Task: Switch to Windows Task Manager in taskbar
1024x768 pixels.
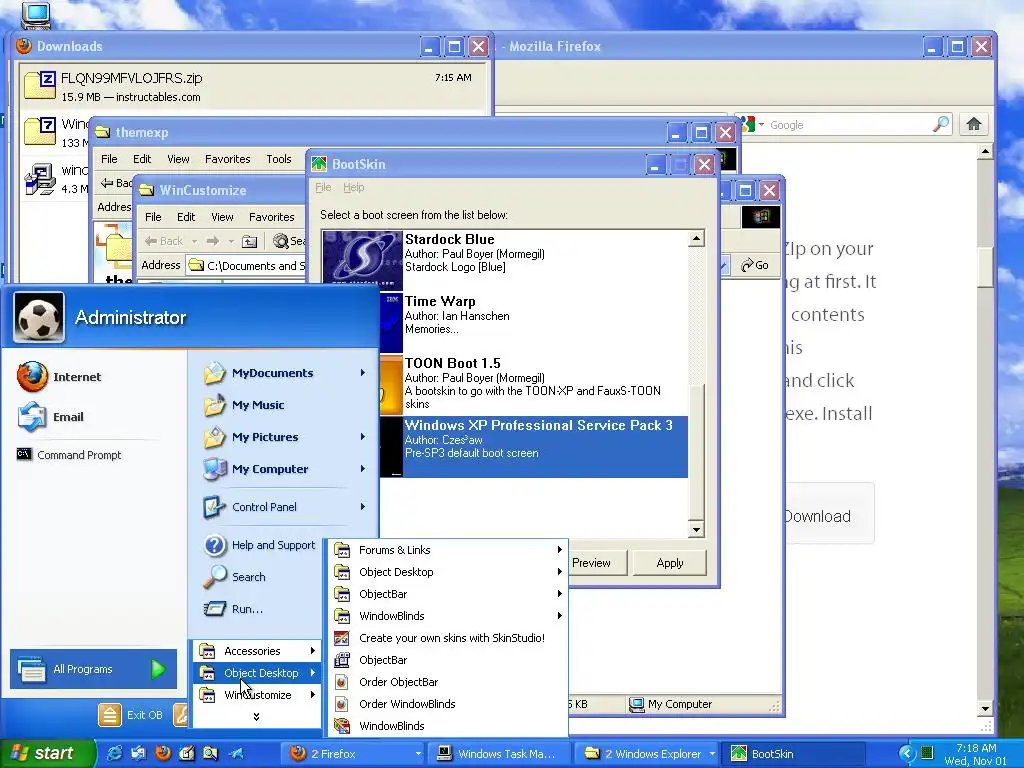Action: [499, 754]
